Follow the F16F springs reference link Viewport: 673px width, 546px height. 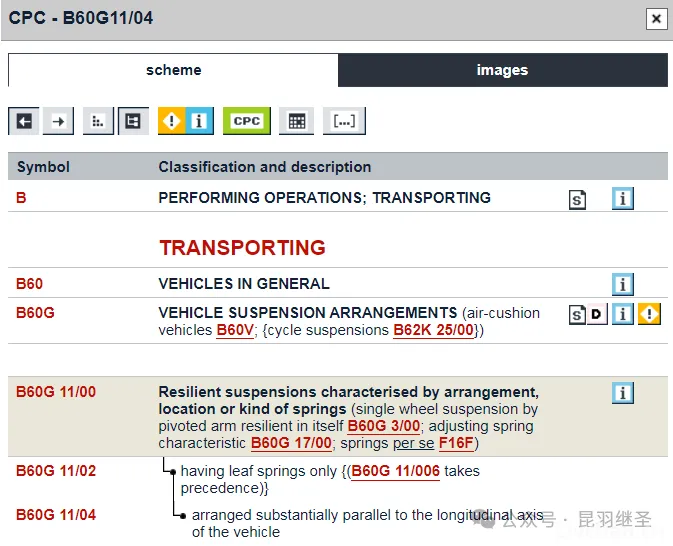click(458, 443)
